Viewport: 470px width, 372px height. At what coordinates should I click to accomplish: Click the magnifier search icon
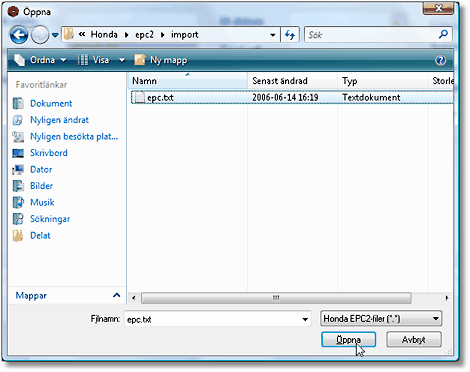click(x=444, y=34)
